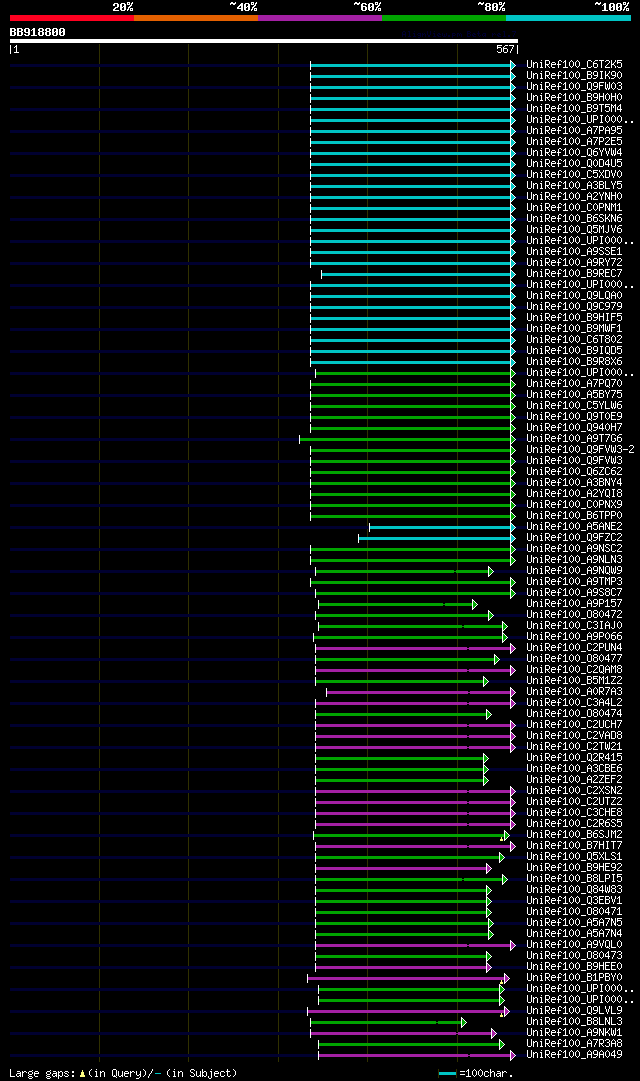Open hit UniRef100_A9NKW1

coord(574,1034)
